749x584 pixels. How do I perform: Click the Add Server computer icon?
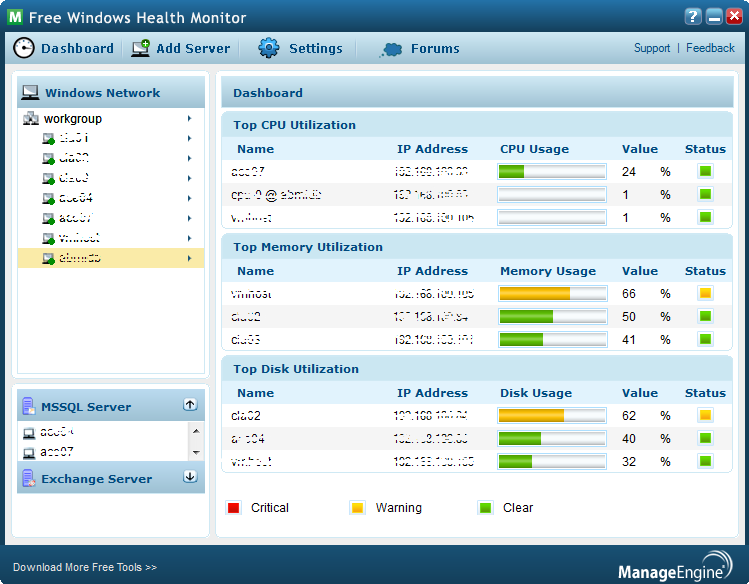pos(141,48)
